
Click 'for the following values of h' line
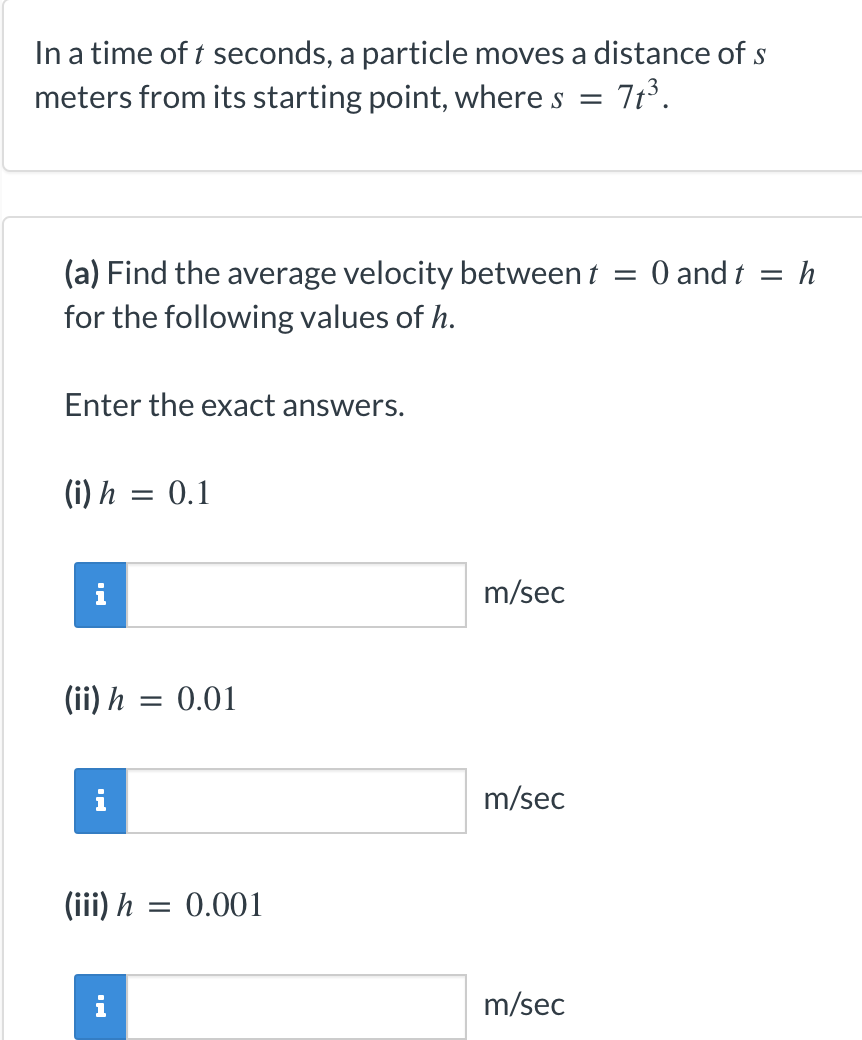click(260, 317)
